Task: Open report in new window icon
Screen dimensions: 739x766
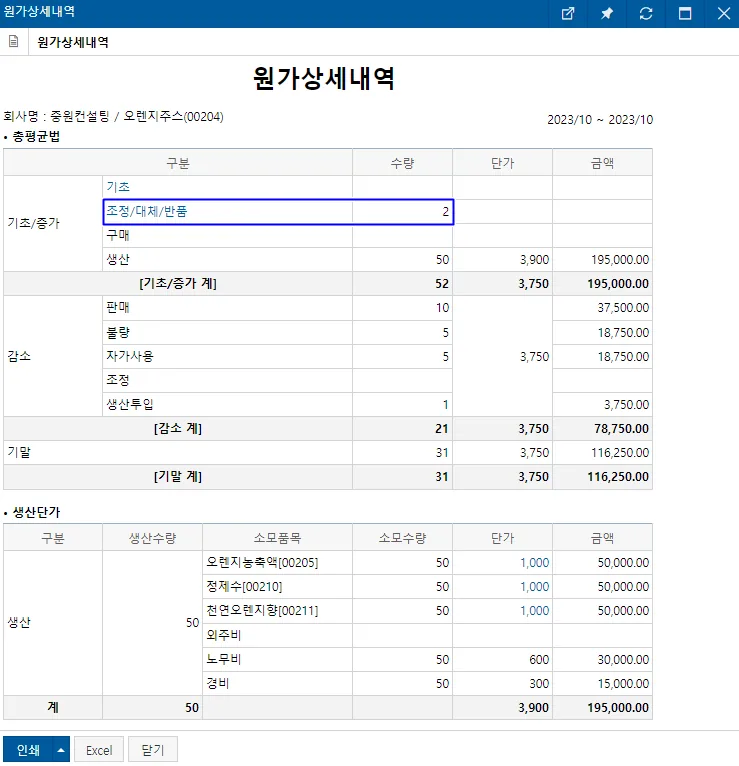Action: [568, 14]
